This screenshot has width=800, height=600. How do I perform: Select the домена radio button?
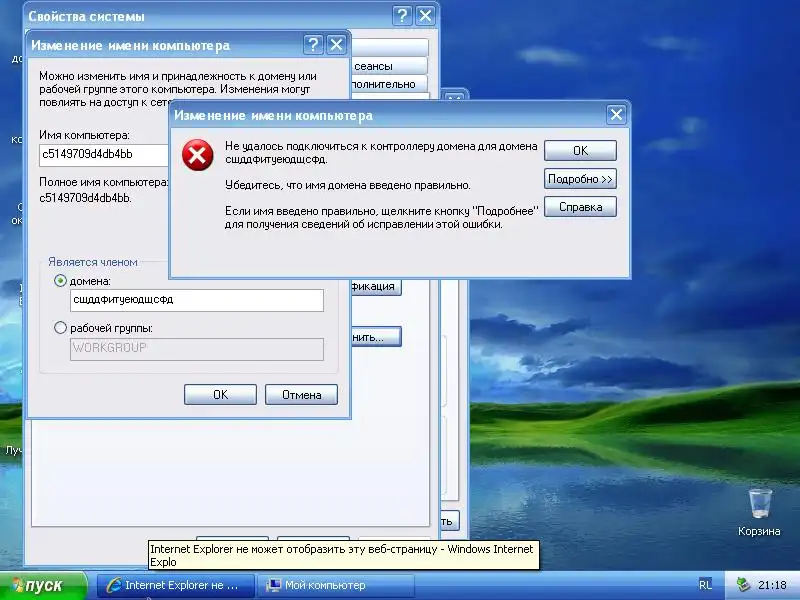coord(60,281)
